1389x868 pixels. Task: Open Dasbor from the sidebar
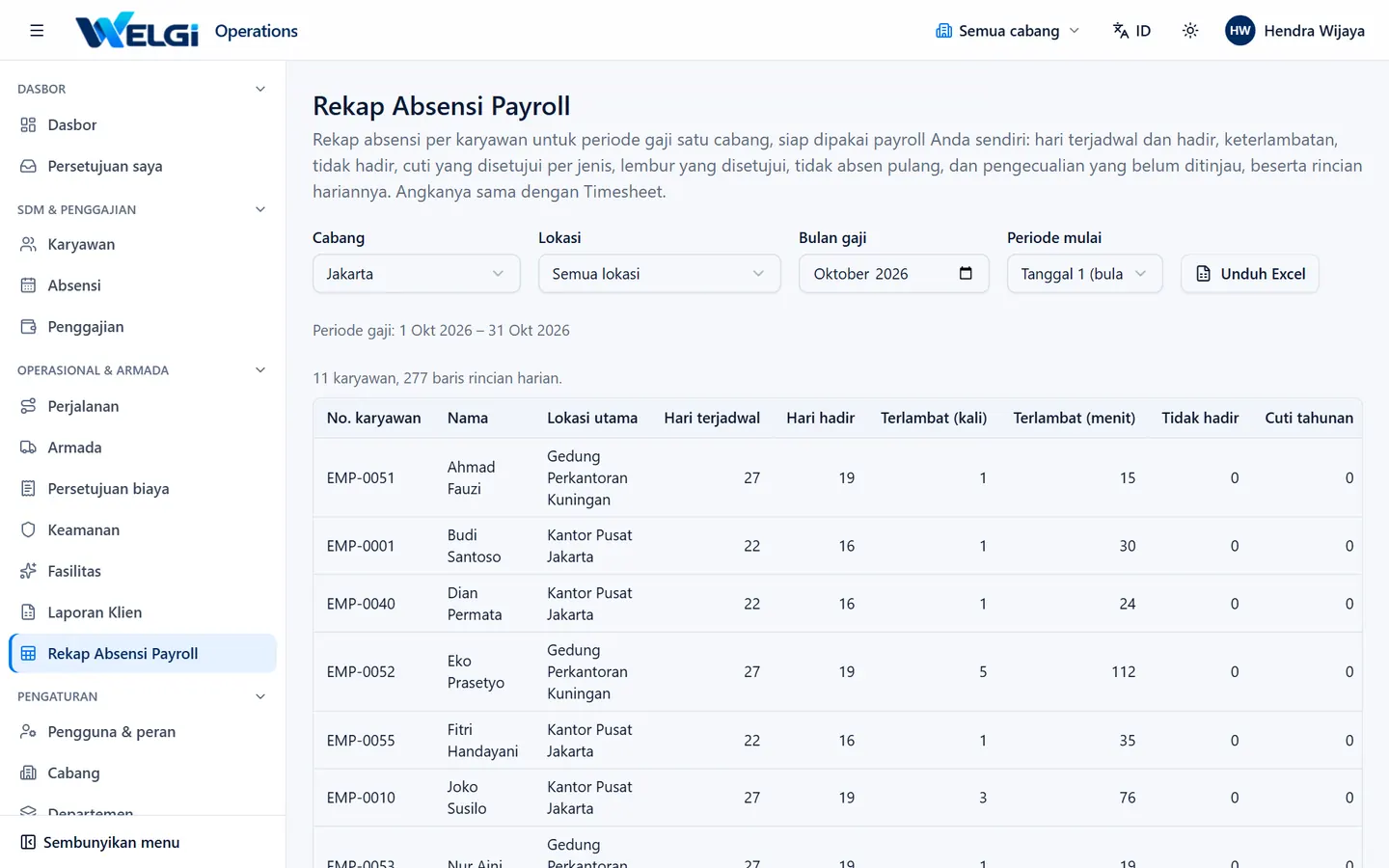[143, 125]
